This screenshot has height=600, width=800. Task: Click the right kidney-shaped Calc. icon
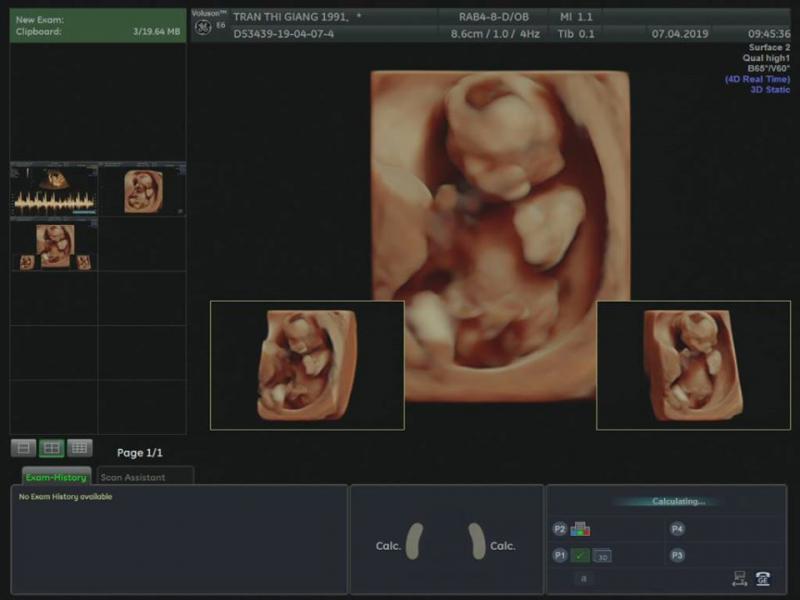[x=477, y=541]
